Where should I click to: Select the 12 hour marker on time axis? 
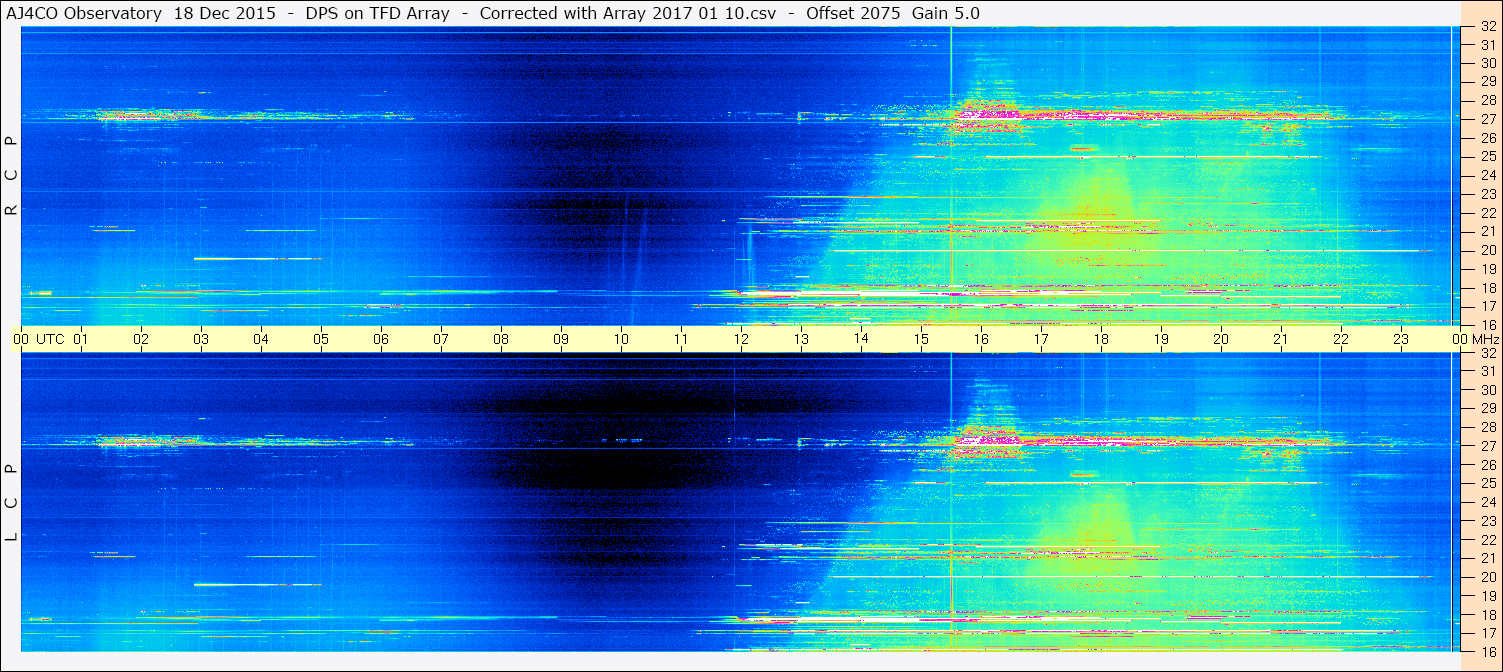coord(741,340)
